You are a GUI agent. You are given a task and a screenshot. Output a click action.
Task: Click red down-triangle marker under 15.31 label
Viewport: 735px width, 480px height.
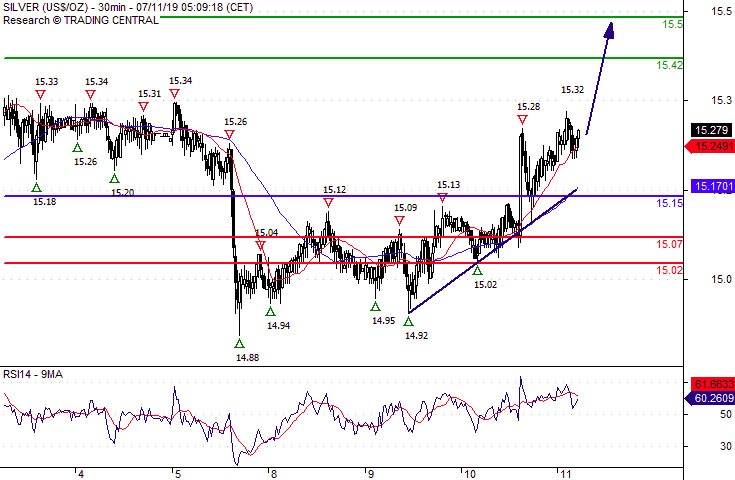[x=143, y=107]
